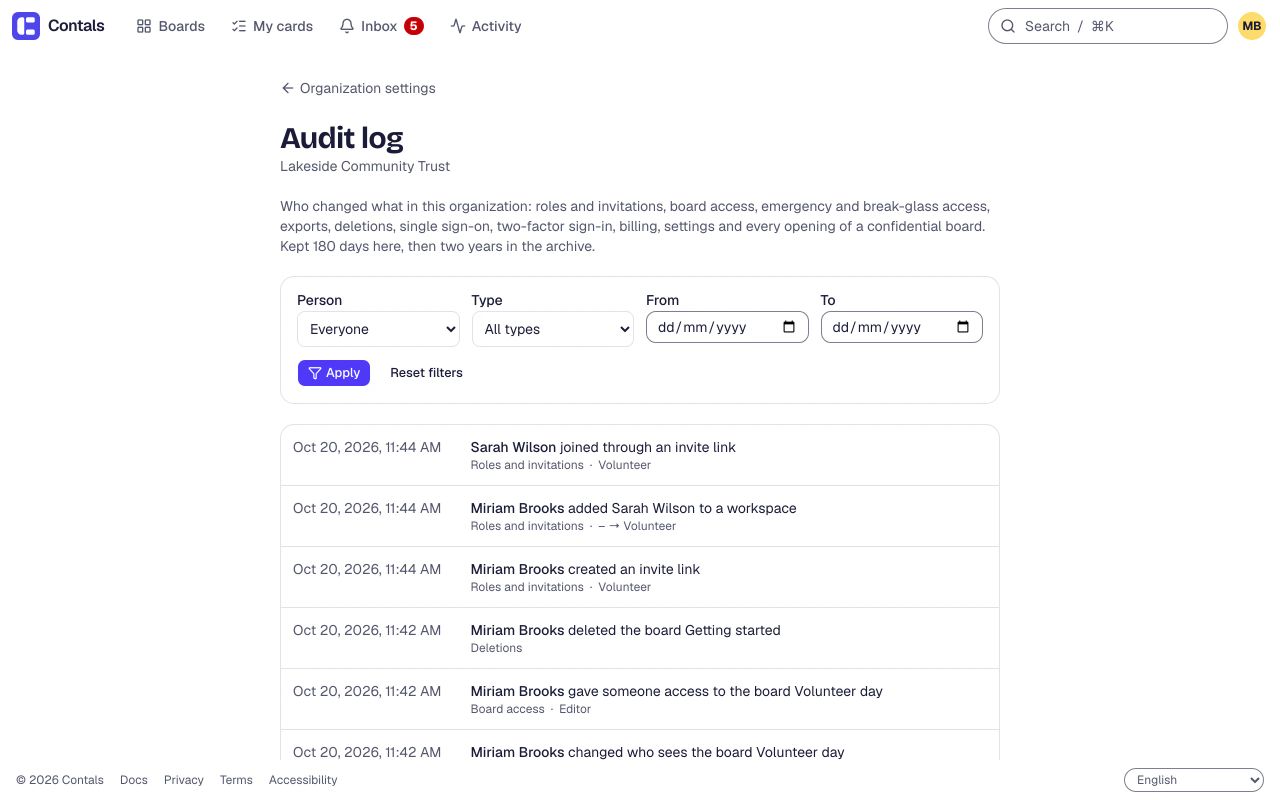The width and height of the screenshot is (1280, 800).
Task: Select 'gave someone access to the board' entry
Action: [x=640, y=699]
